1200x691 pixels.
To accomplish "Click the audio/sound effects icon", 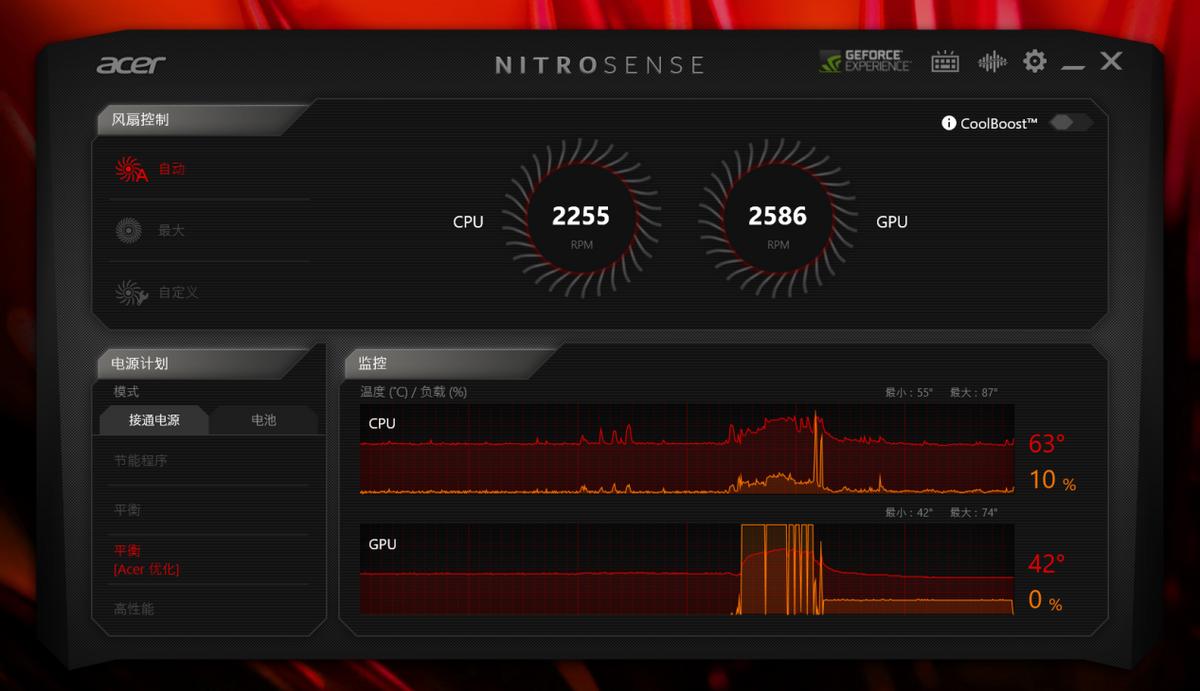I will (x=991, y=61).
